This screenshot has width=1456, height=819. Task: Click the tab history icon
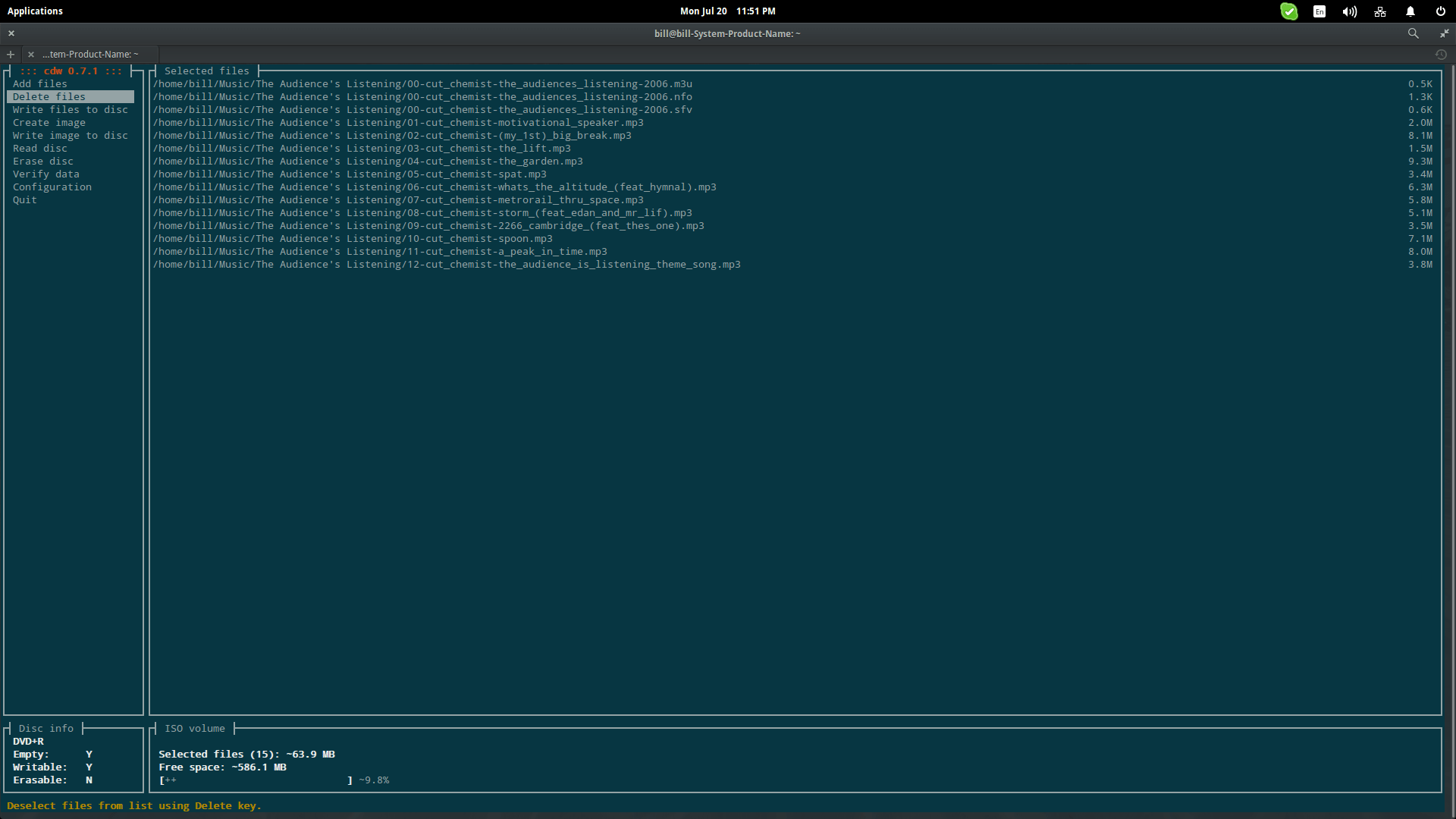[1441, 55]
